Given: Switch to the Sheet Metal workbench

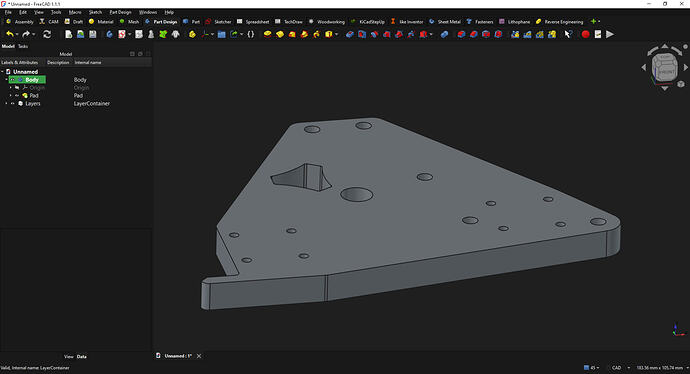Looking at the screenshot, I should [x=445, y=22].
